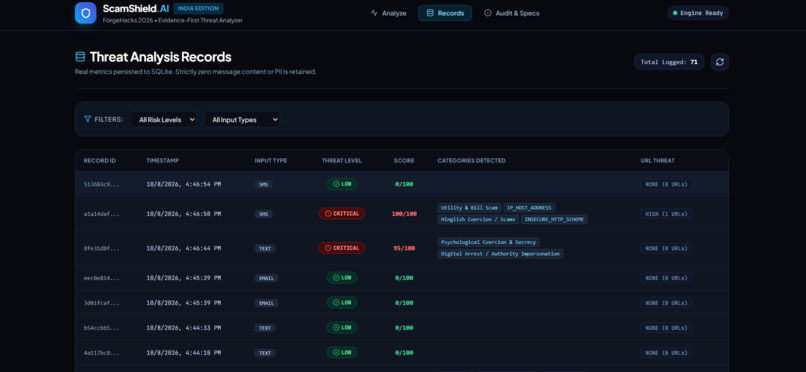Click the SMS type tag in row a1a14daf
The height and width of the screenshot is (372, 806).
tap(264, 214)
